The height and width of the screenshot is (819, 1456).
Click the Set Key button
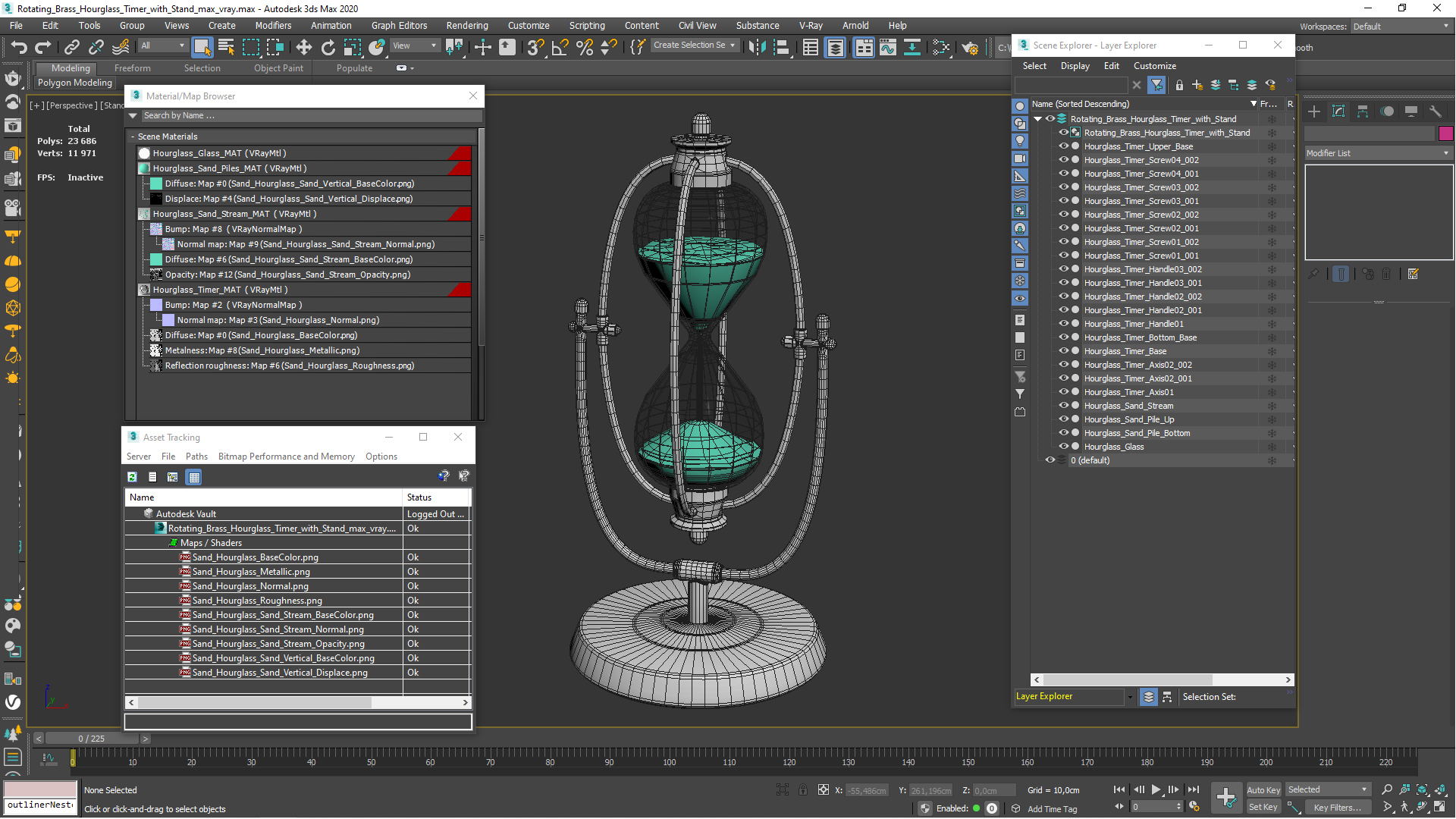(1263, 807)
